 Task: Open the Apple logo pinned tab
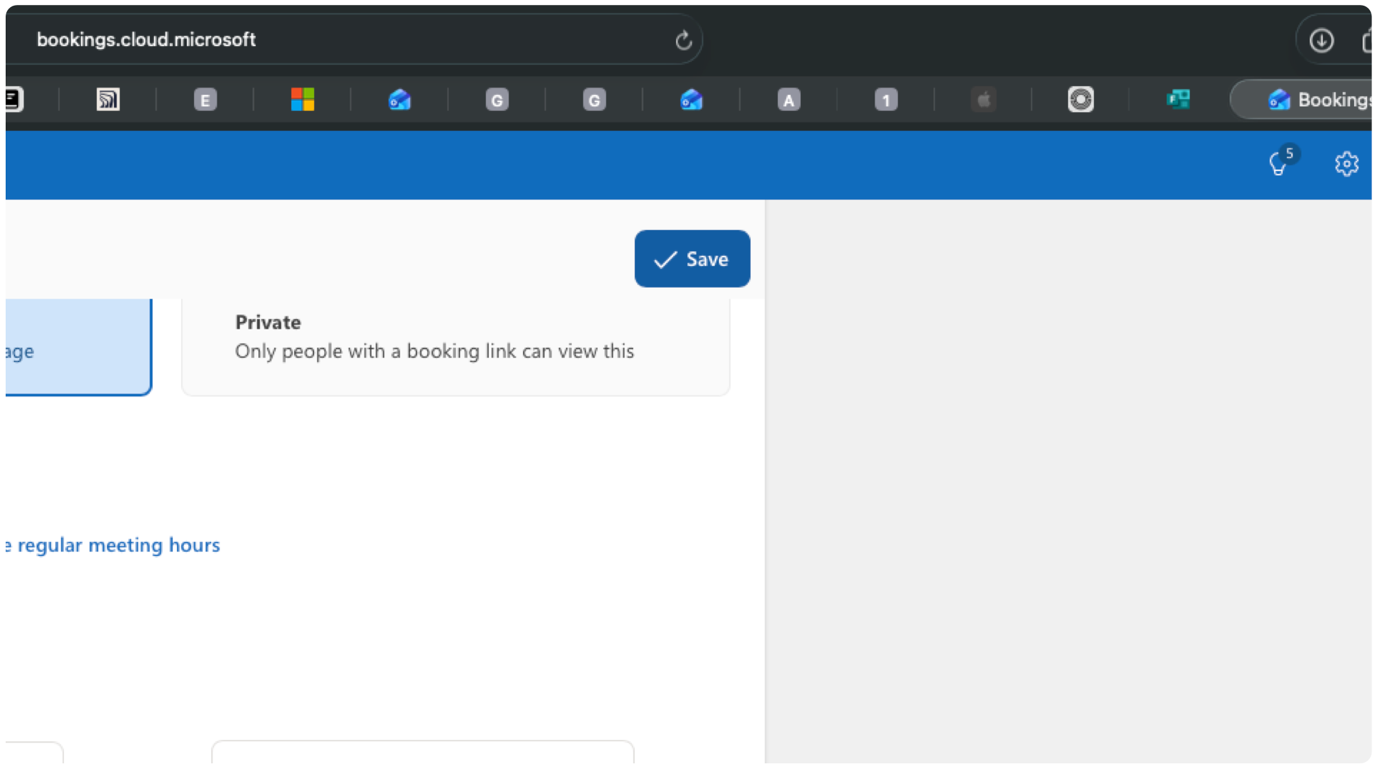[983, 99]
